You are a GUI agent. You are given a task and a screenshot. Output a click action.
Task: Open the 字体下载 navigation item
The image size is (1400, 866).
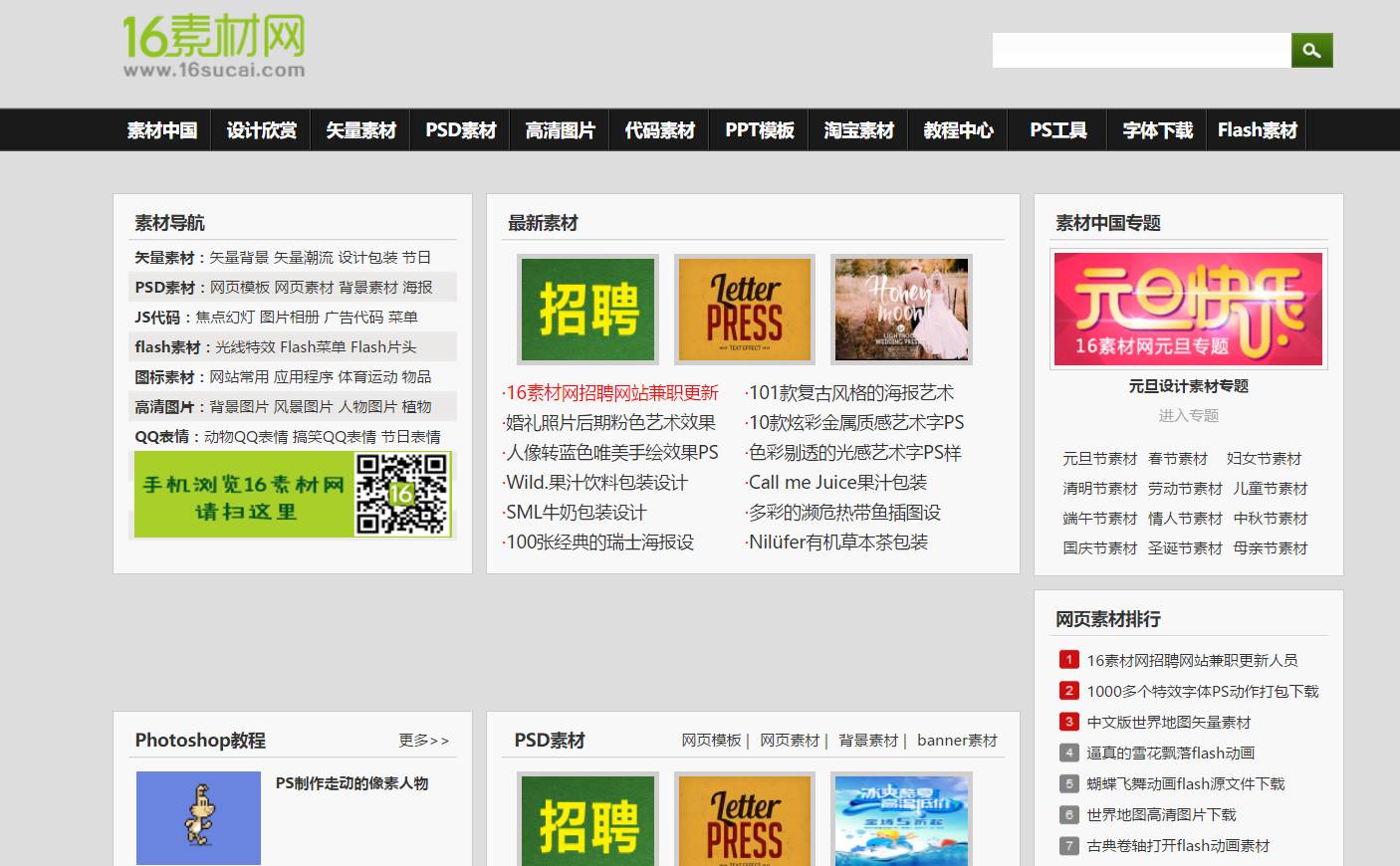(1156, 129)
